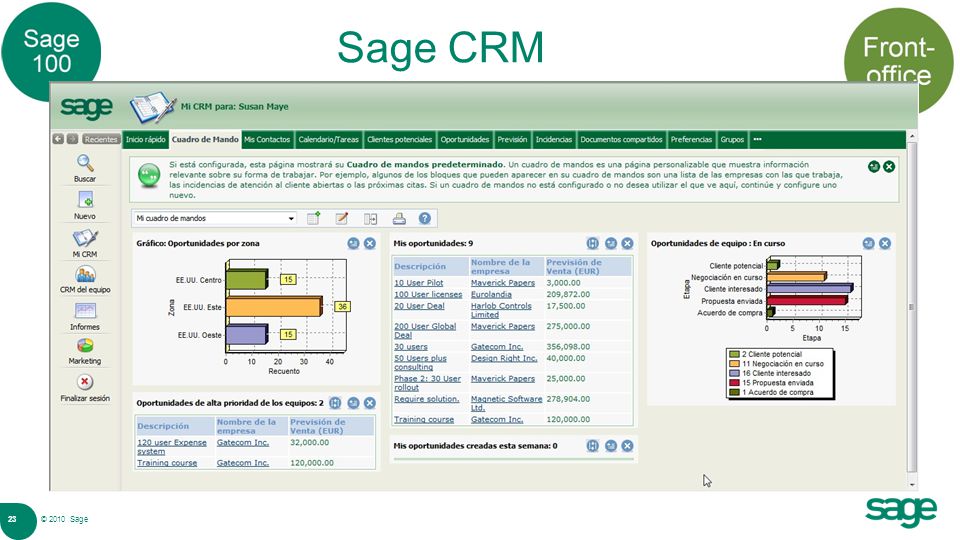960x540 pixels.
Task: Close the Oportunidades por zona gadget
Action: coord(370,244)
